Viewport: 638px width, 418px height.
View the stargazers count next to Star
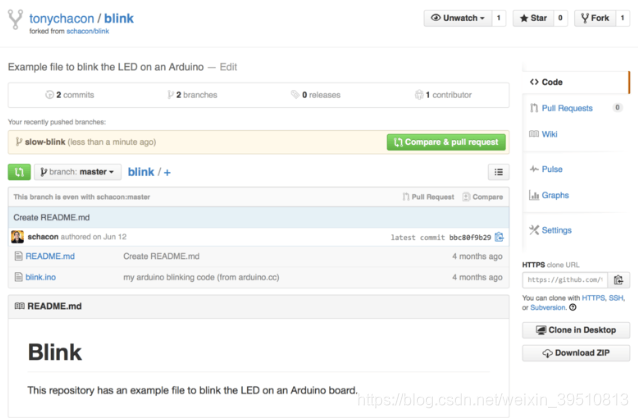560,18
